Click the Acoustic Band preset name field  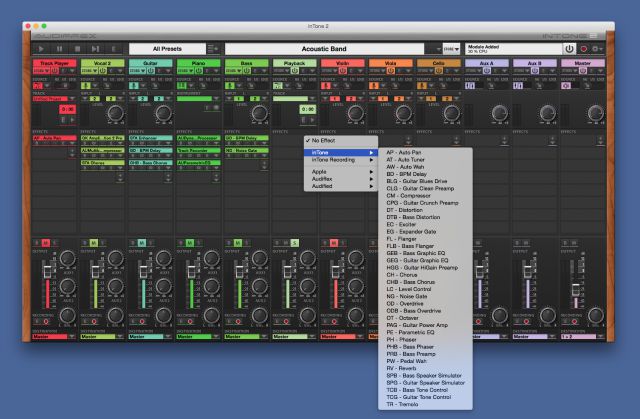(324, 49)
